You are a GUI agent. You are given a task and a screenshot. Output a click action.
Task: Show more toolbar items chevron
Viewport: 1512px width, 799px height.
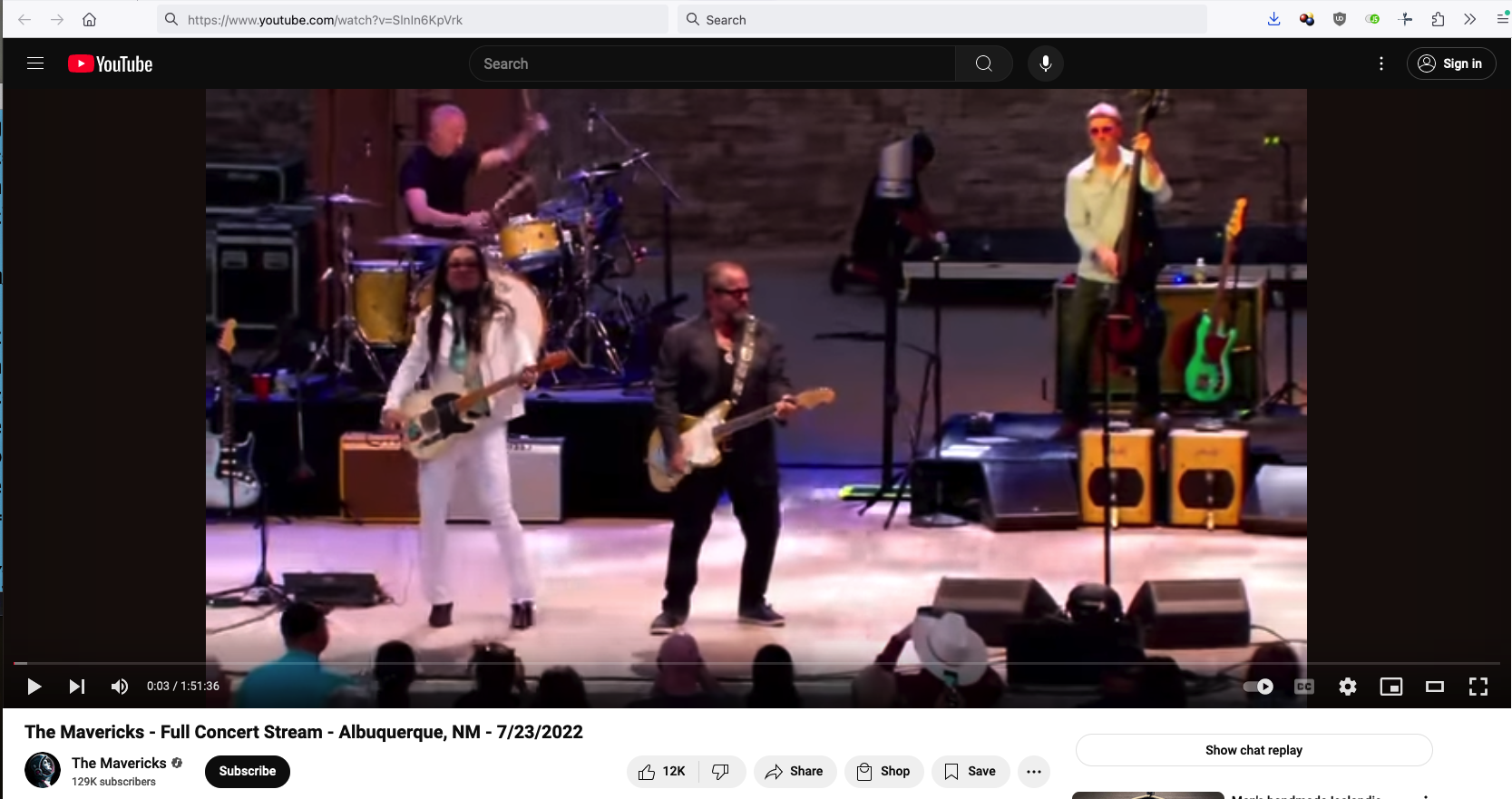pyautogui.click(x=1470, y=19)
